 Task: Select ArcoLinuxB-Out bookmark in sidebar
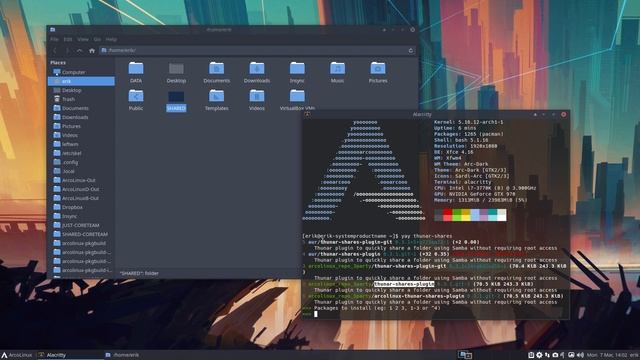[81, 198]
